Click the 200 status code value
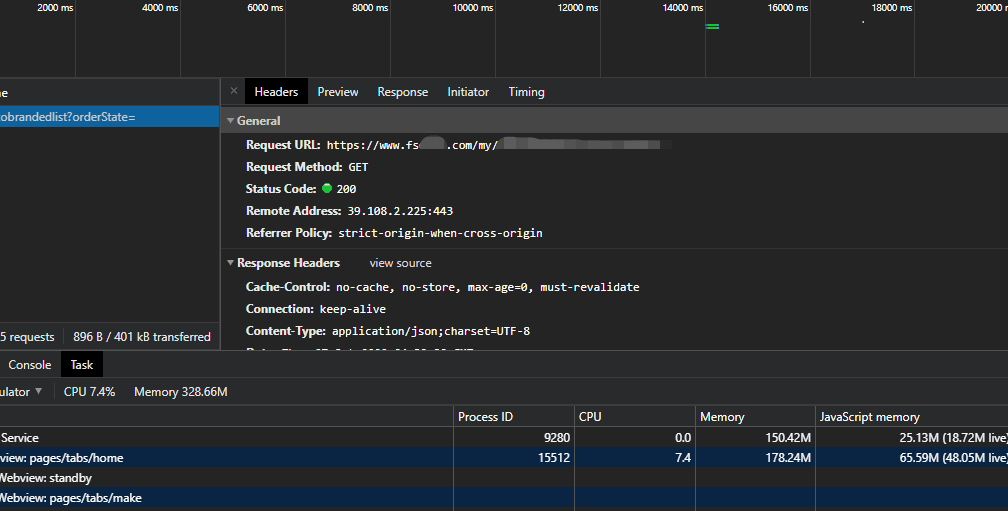 pos(346,189)
